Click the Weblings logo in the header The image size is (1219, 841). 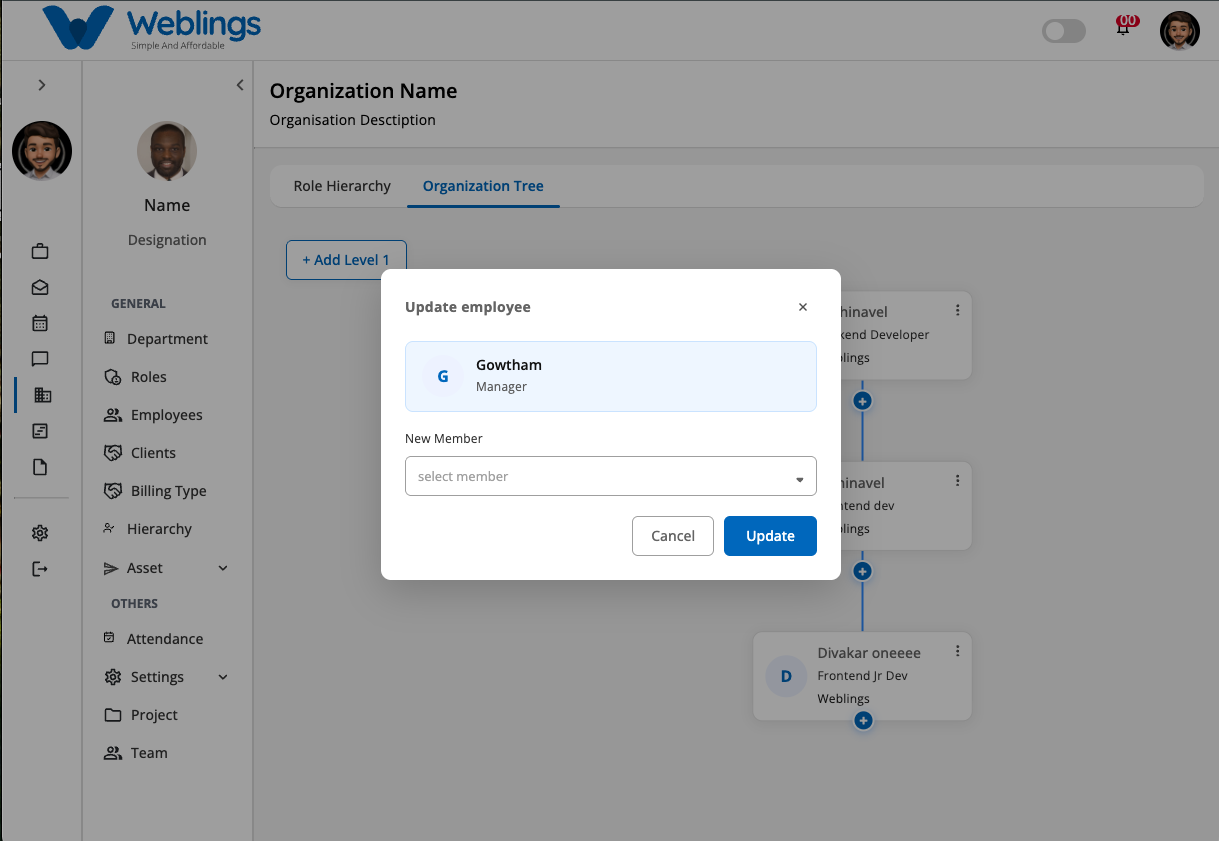click(152, 28)
